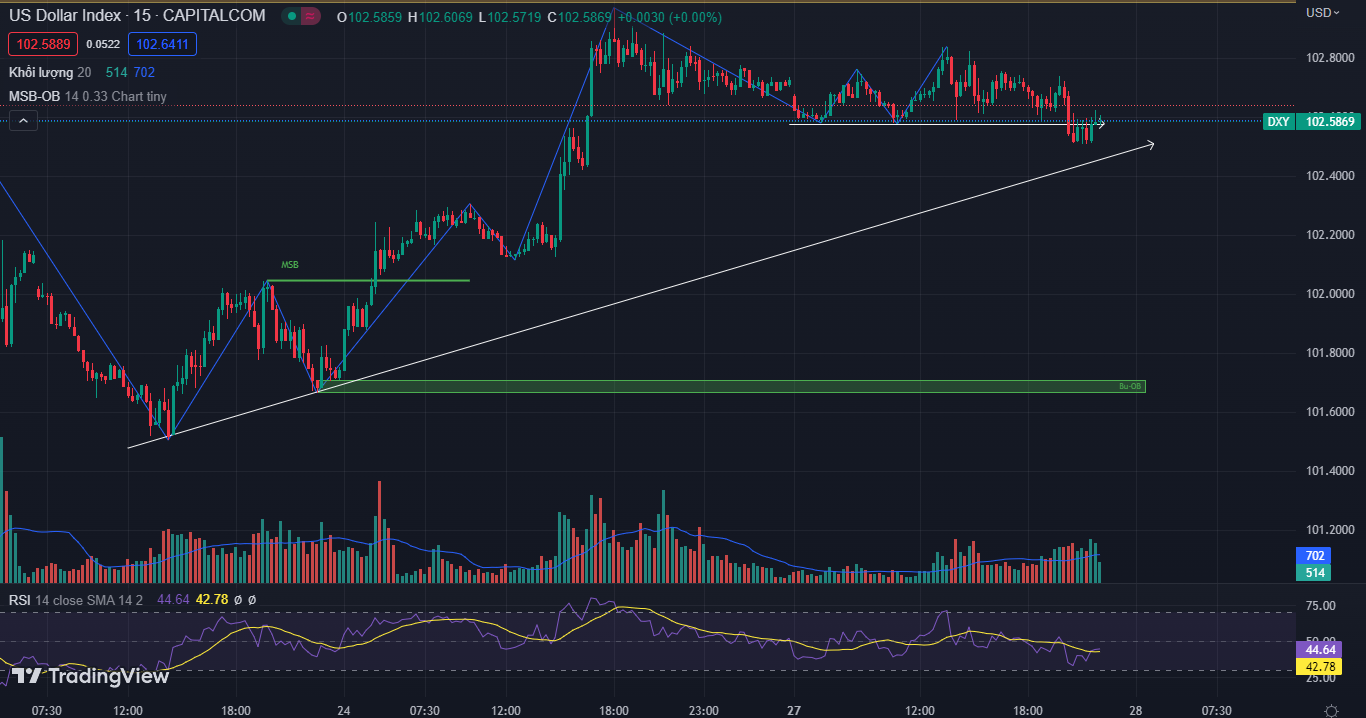Select the DXY price label on the price scale

(1279, 121)
